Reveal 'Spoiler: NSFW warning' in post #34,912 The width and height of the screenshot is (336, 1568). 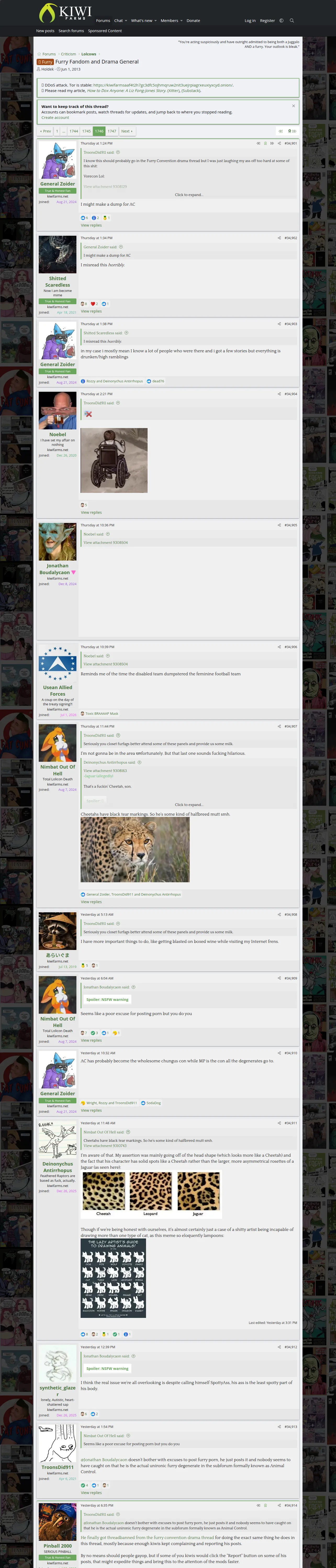pyautogui.click(x=107, y=1368)
